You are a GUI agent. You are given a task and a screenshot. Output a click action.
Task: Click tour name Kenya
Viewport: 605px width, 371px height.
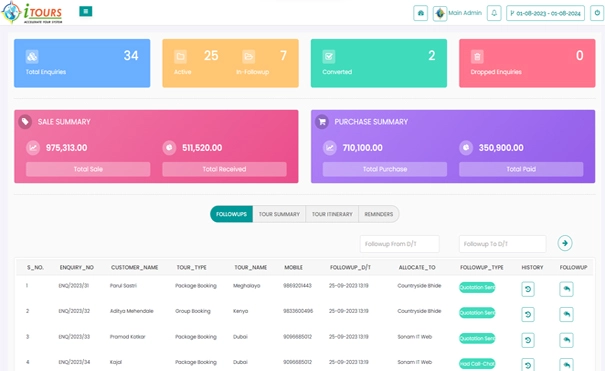click(x=240, y=311)
